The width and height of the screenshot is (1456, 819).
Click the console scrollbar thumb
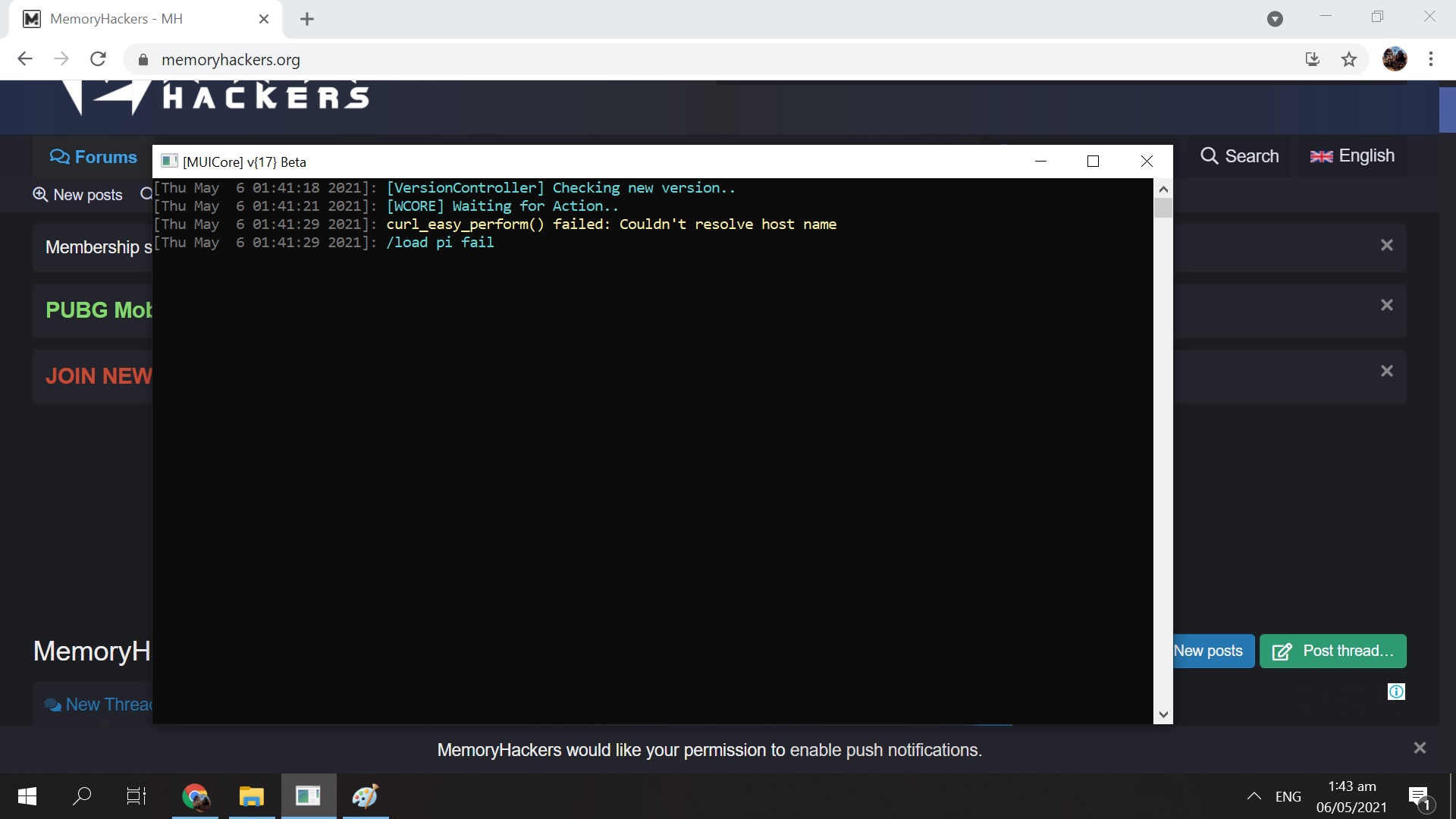click(x=1163, y=208)
